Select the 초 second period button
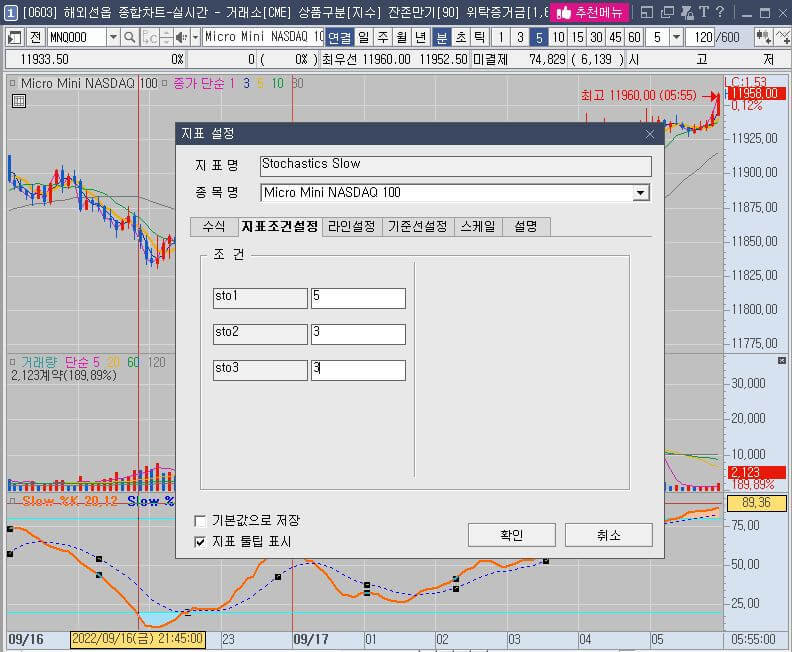The height and width of the screenshot is (652, 792). coord(461,37)
